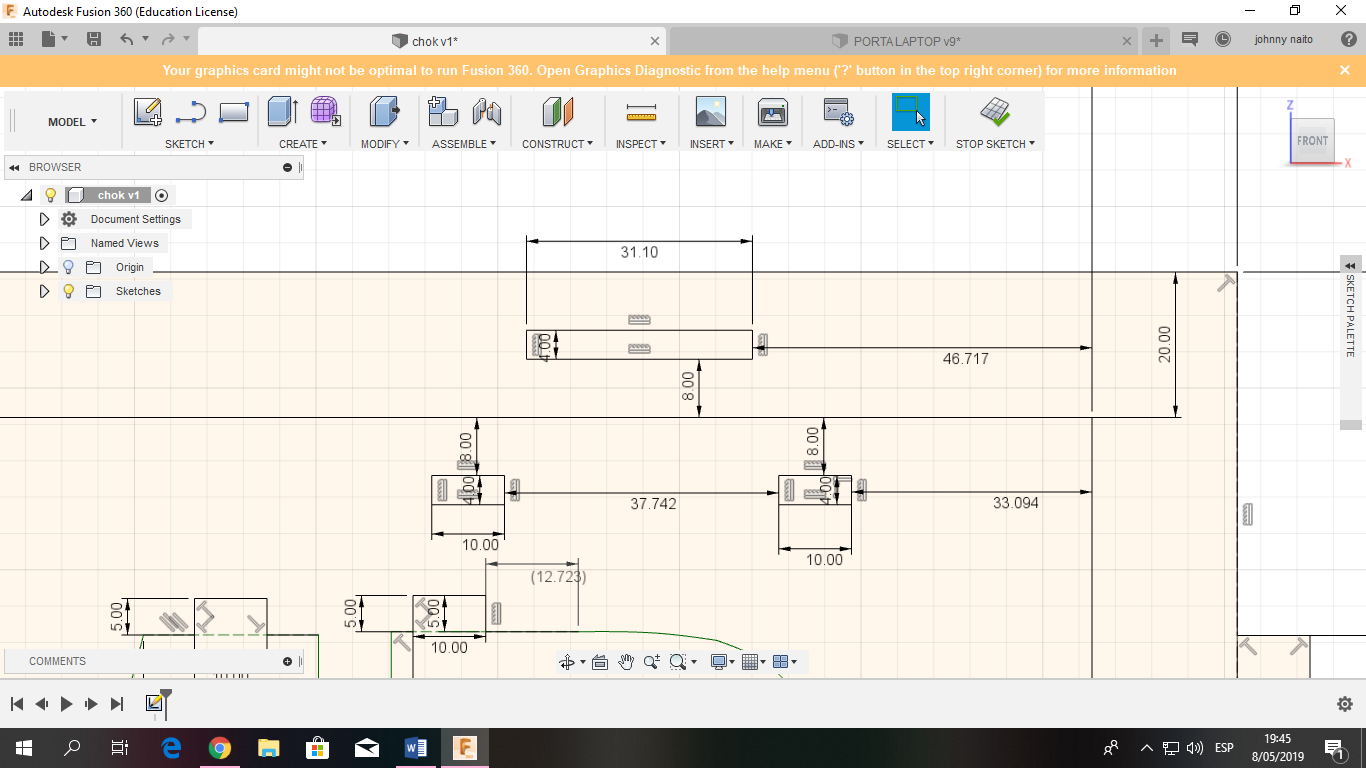Image resolution: width=1366 pixels, height=768 pixels.
Task: Click the Make 3D print icon
Action: click(x=773, y=112)
